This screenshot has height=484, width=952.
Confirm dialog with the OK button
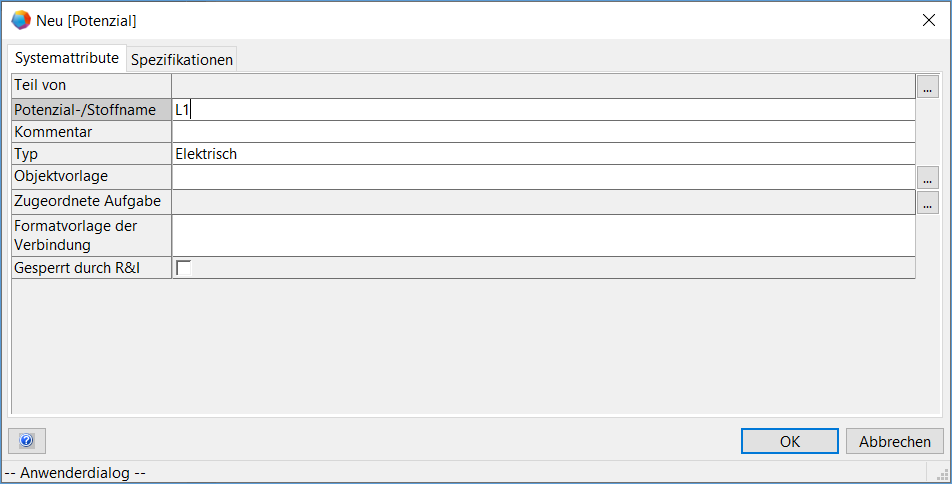789,441
